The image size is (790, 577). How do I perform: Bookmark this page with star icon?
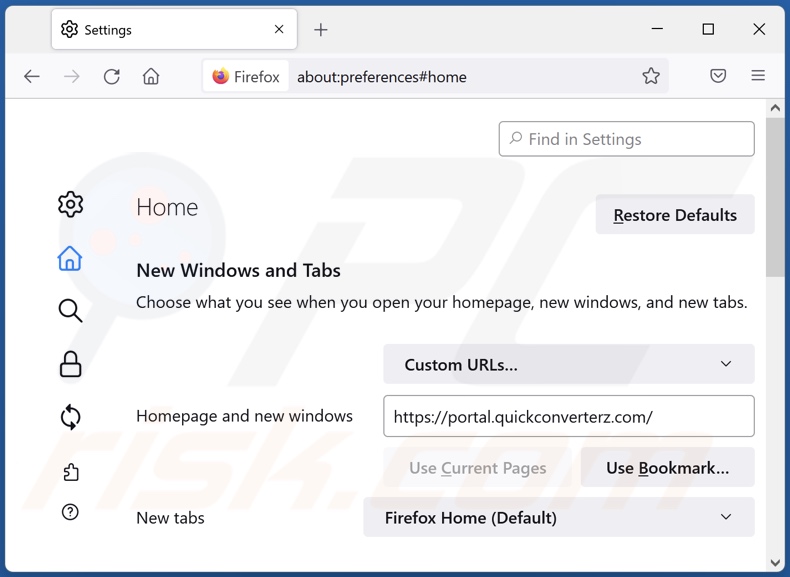point(651,77)
